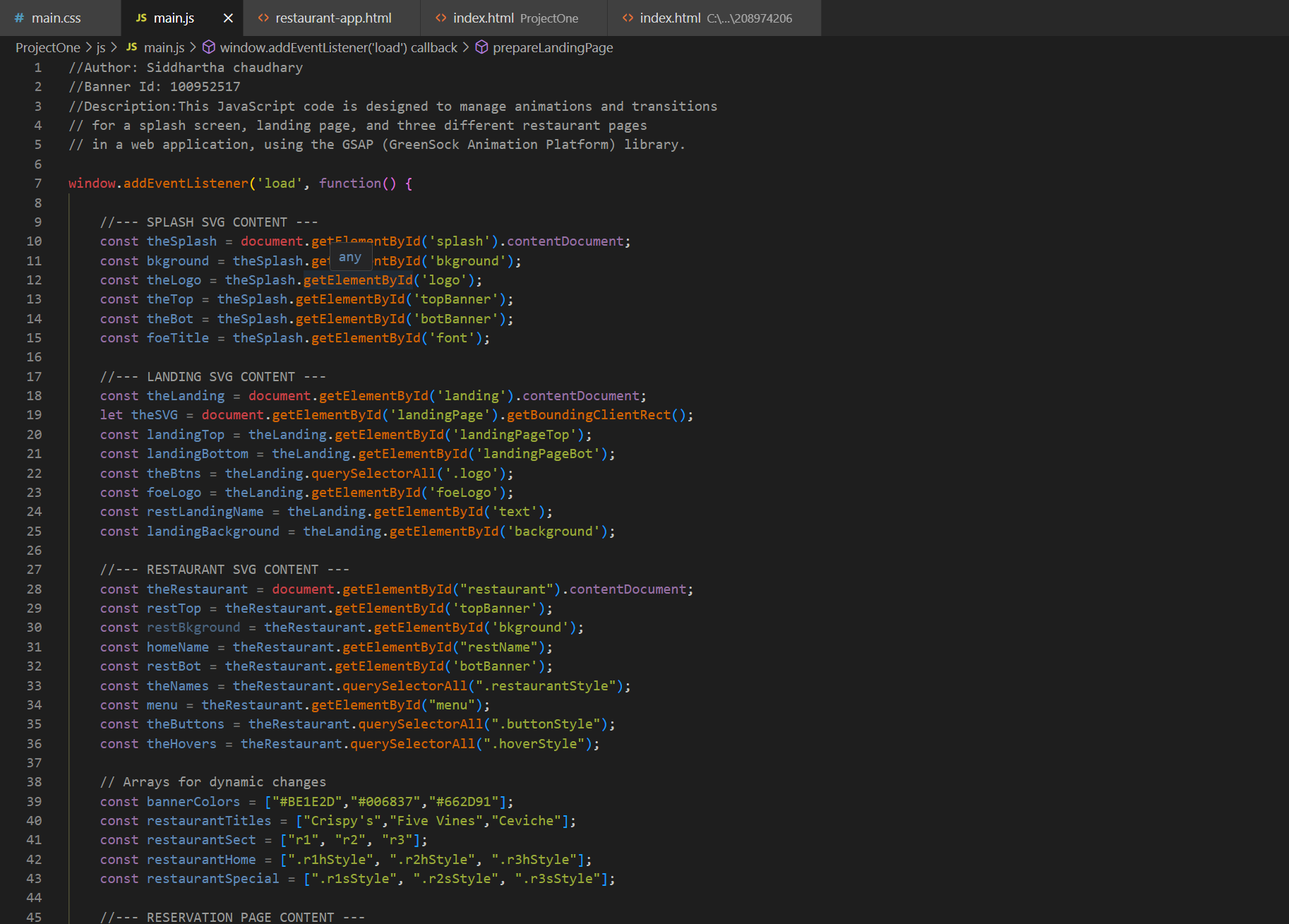Open the restaurant-app.html tab

point(332,18)
